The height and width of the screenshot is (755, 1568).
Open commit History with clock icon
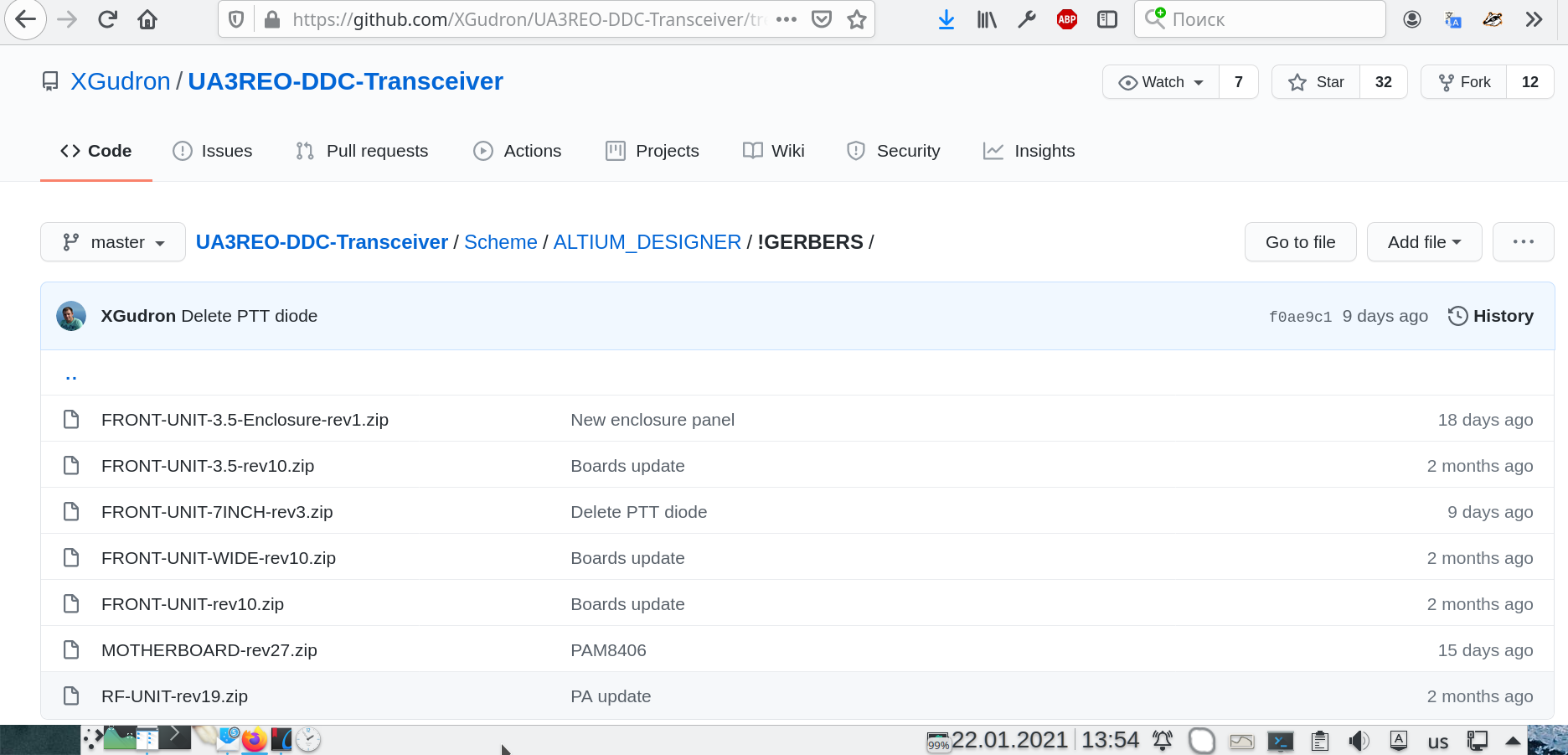(x=1491, y=316)
